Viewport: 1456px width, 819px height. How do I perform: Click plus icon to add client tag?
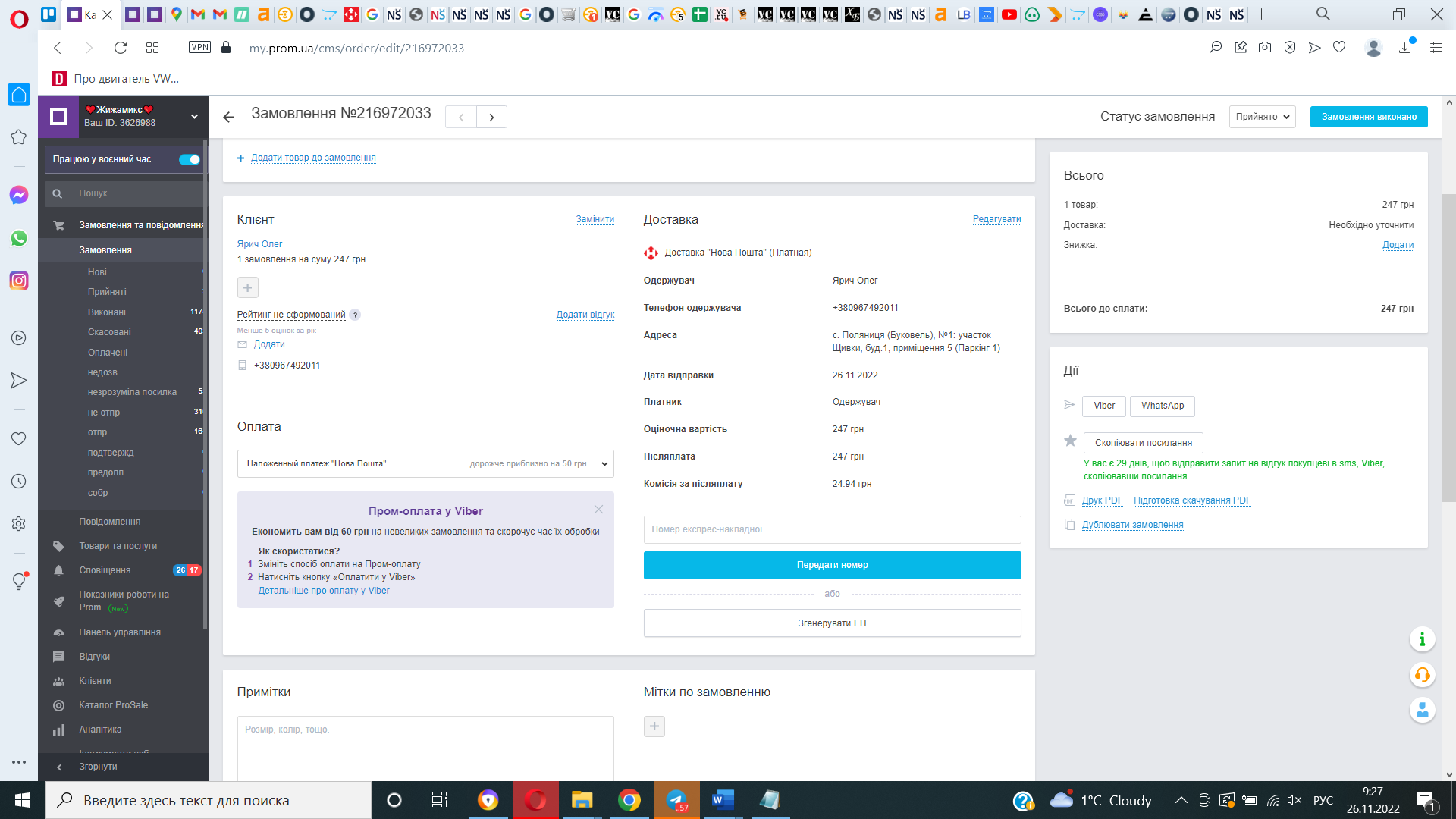(248, 287)
